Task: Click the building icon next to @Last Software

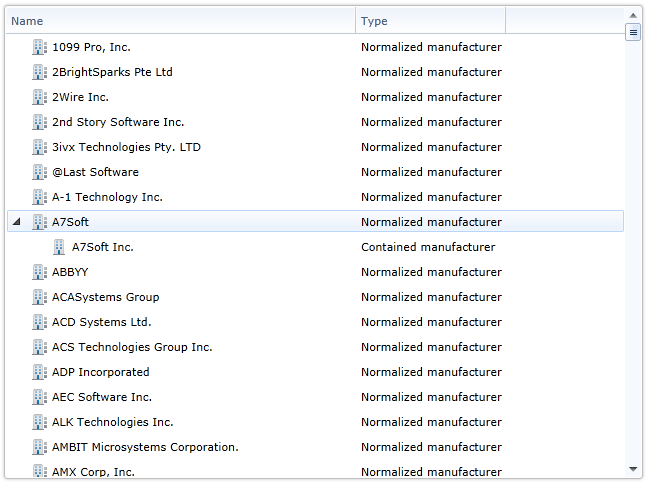Action: click(40, 172)
